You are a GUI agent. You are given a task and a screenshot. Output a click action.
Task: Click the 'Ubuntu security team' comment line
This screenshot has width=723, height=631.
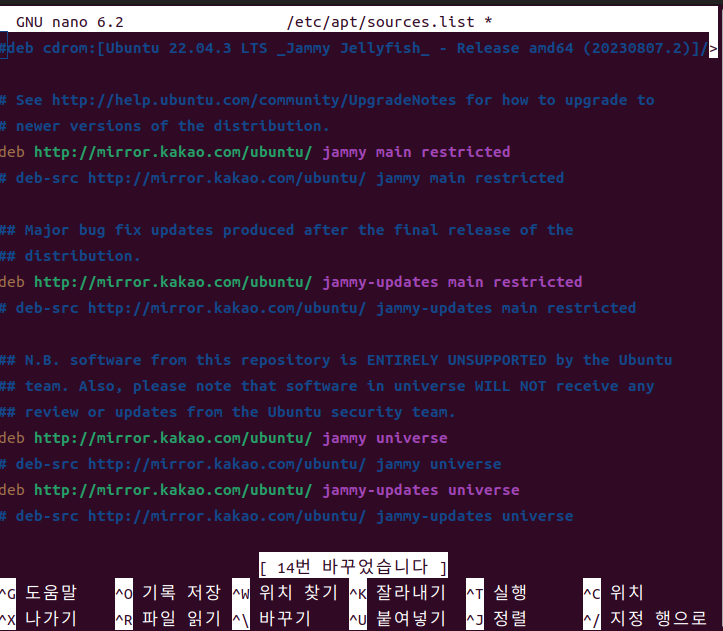click(228, 412)
